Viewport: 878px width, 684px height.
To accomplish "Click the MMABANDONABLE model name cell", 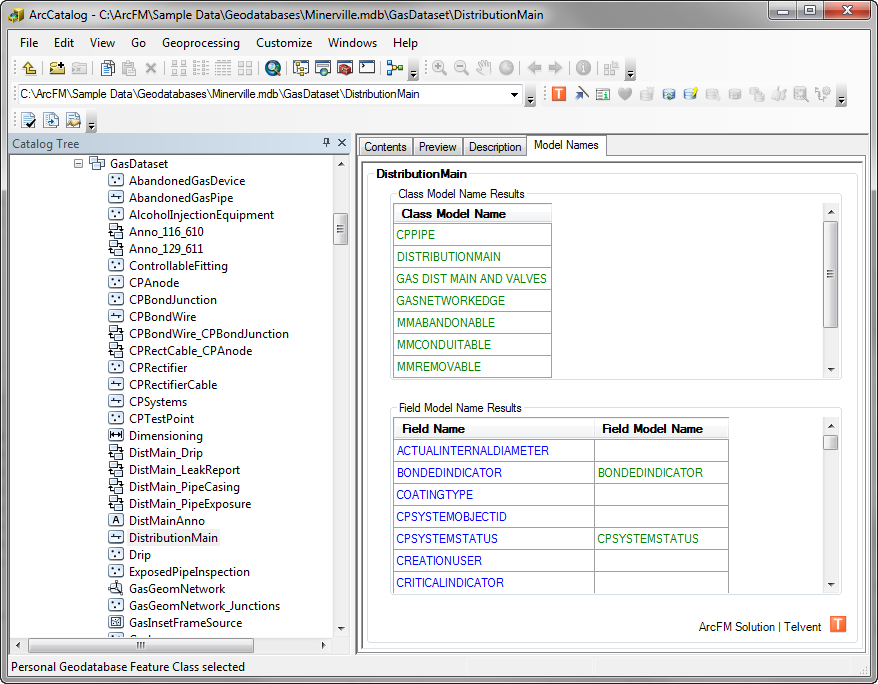I will pos(472,322).
